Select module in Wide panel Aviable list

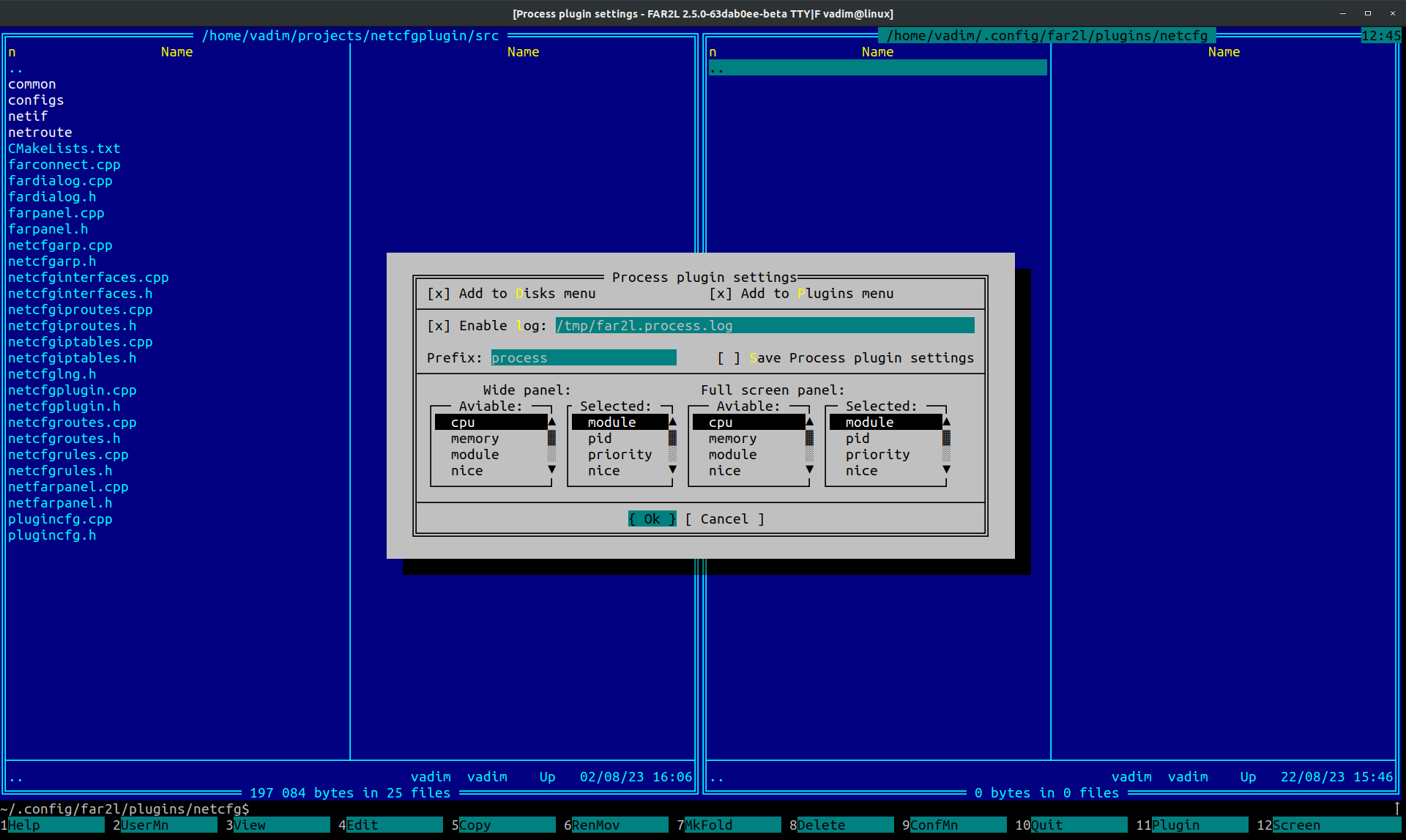491,455
